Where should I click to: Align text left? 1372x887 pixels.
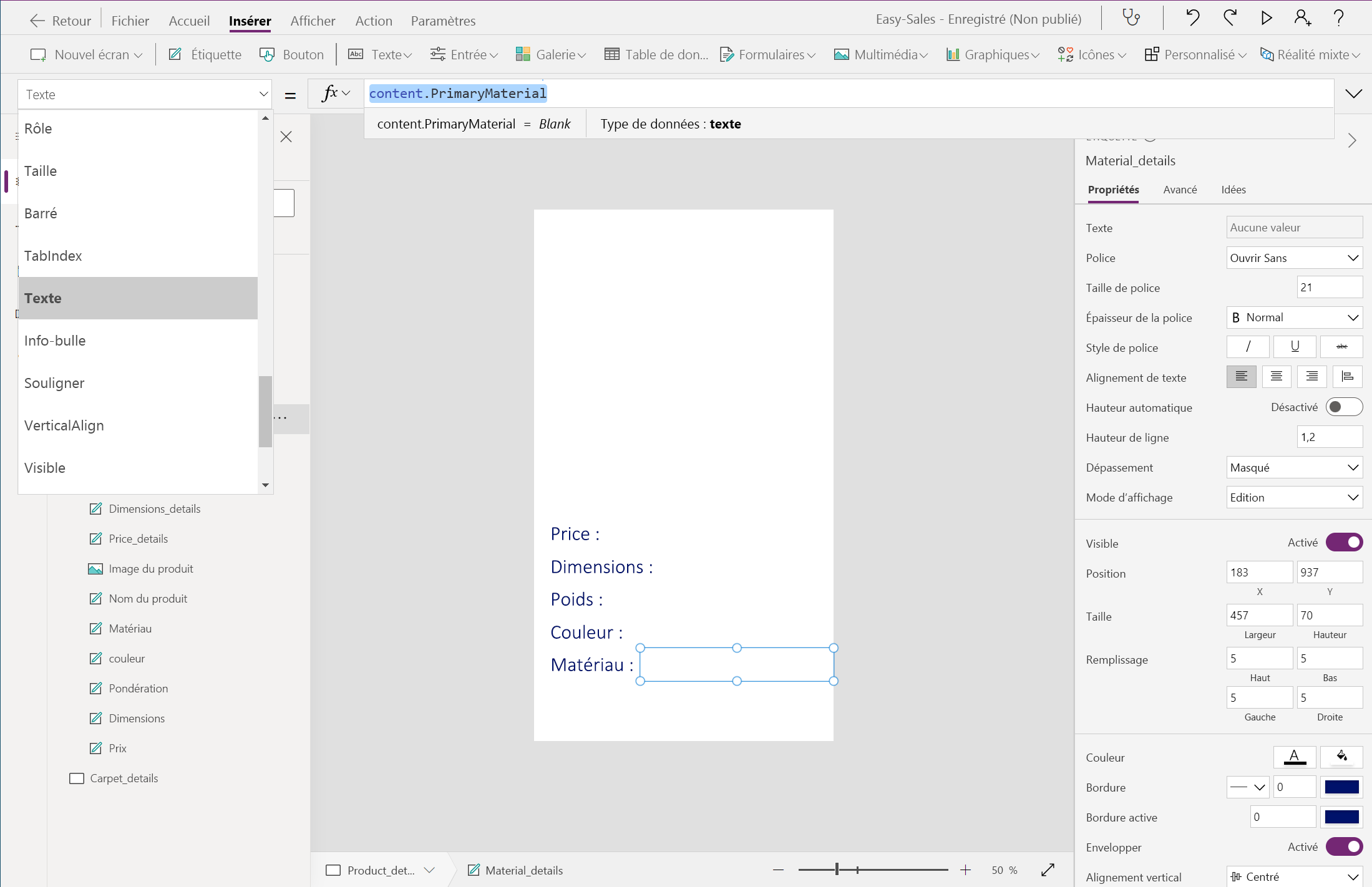click(x=1242, y=377)
